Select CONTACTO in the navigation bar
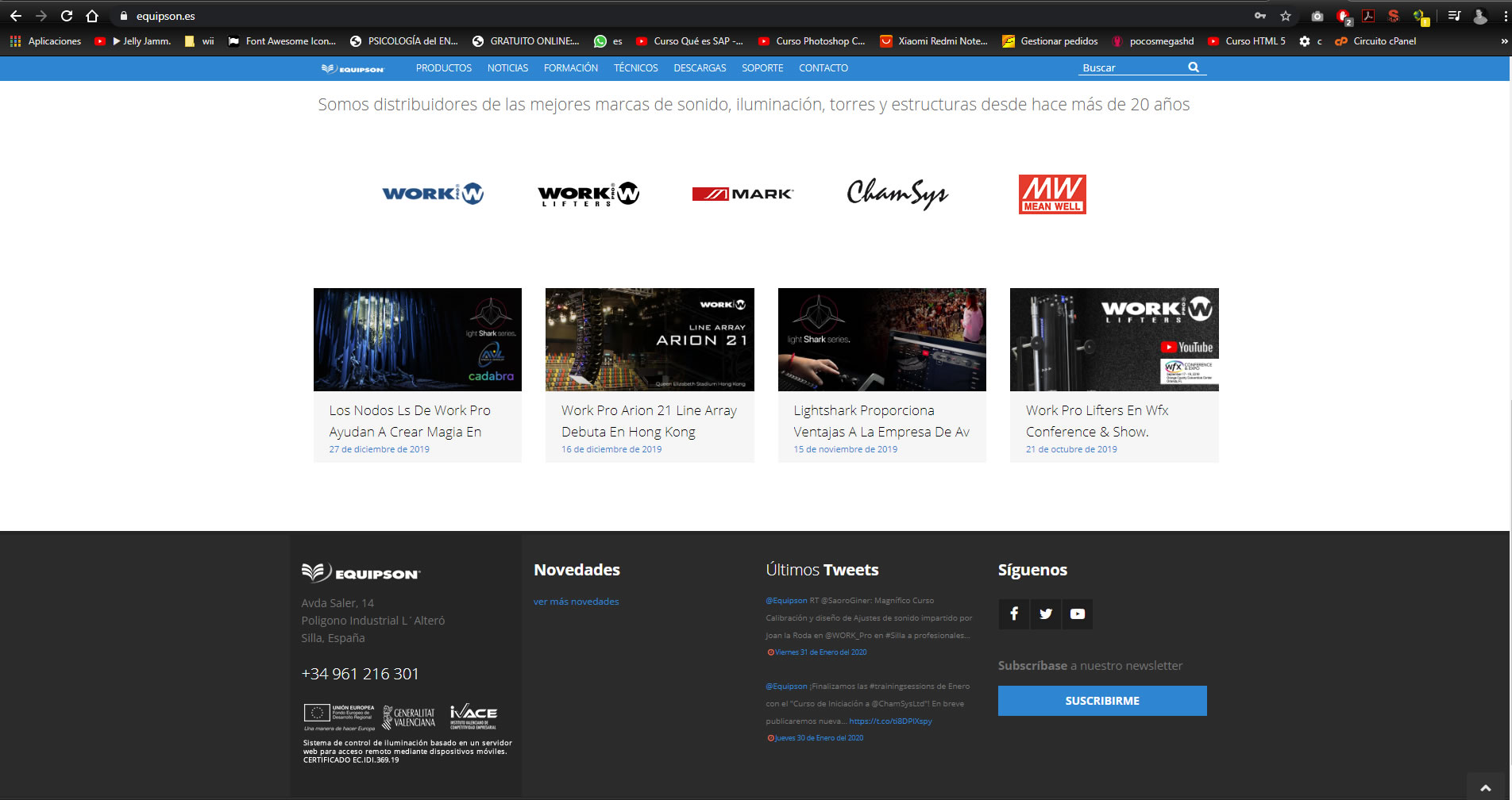This screenshot has height=800, width=1512. (x=823, y=68)
